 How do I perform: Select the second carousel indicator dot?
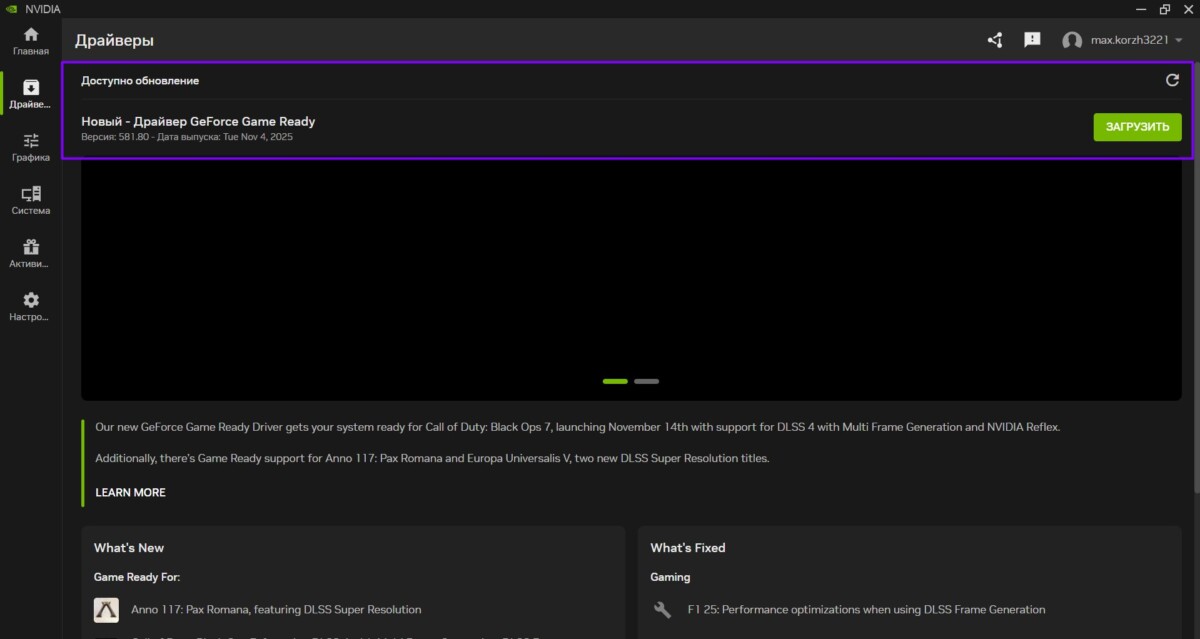646,381
